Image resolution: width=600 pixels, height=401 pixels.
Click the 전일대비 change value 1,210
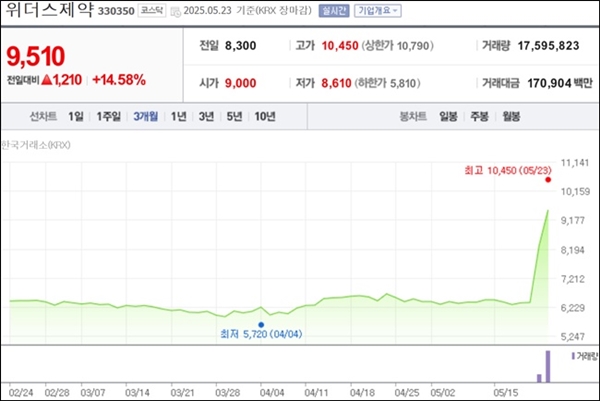[67, 80]
